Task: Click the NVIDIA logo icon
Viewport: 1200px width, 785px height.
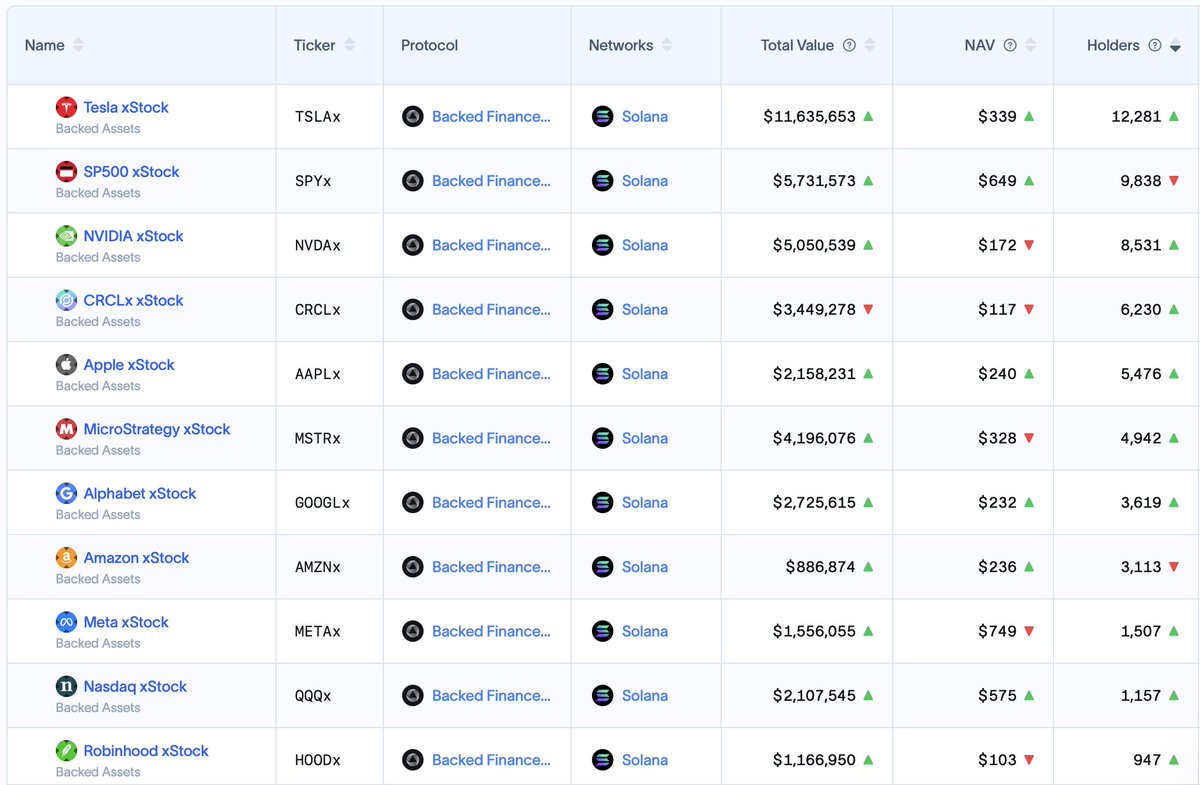Action: tap(67, 236)
